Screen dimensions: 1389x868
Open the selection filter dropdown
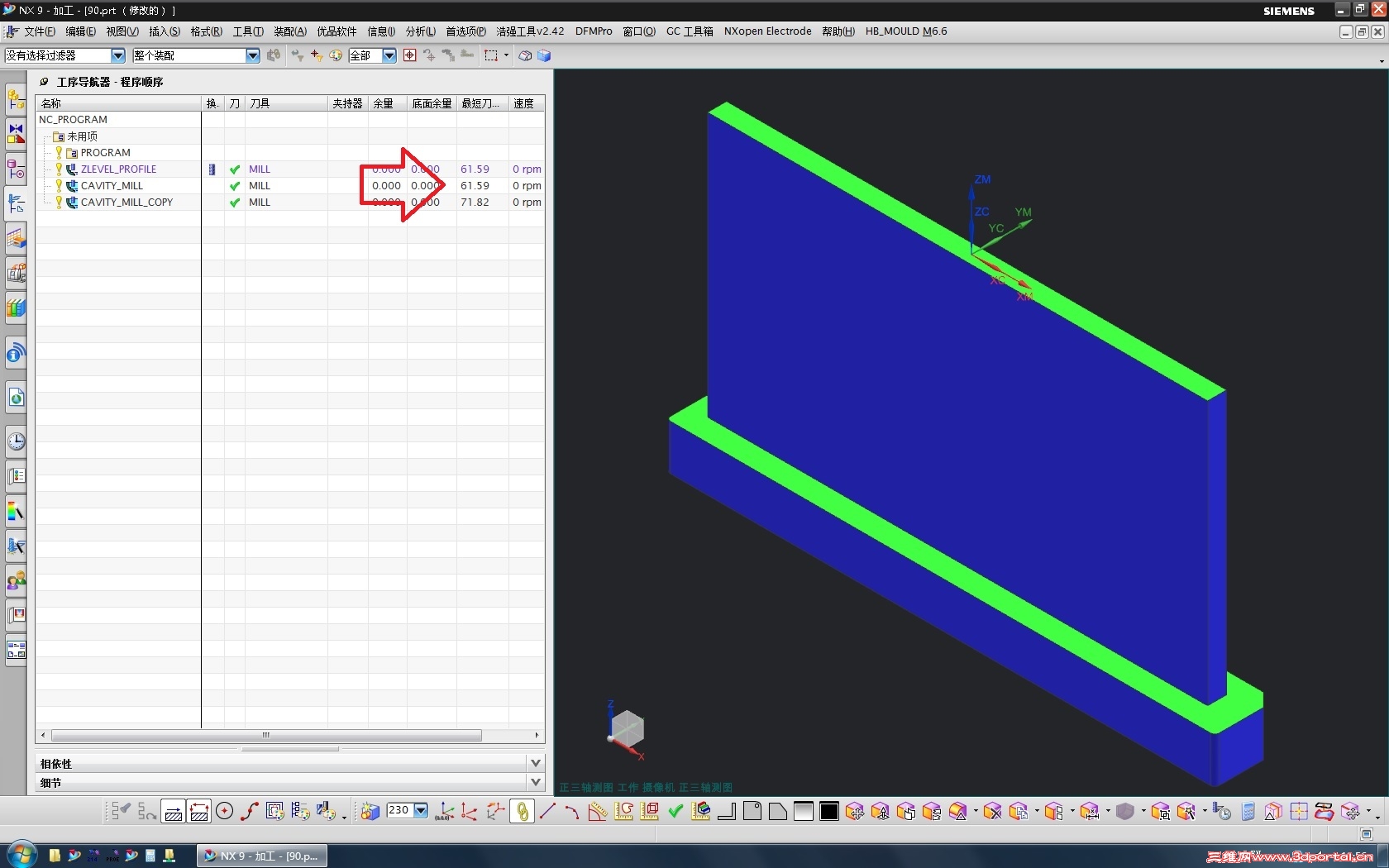(117, 55)
